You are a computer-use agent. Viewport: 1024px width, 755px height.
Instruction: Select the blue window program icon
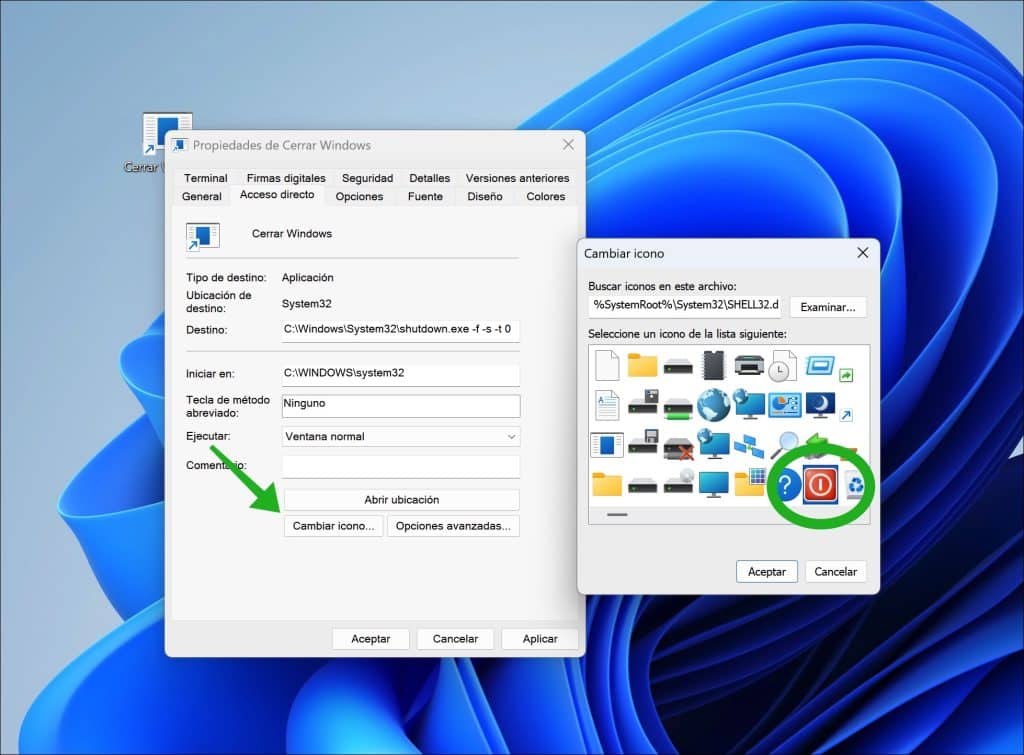tap(607, 445)
